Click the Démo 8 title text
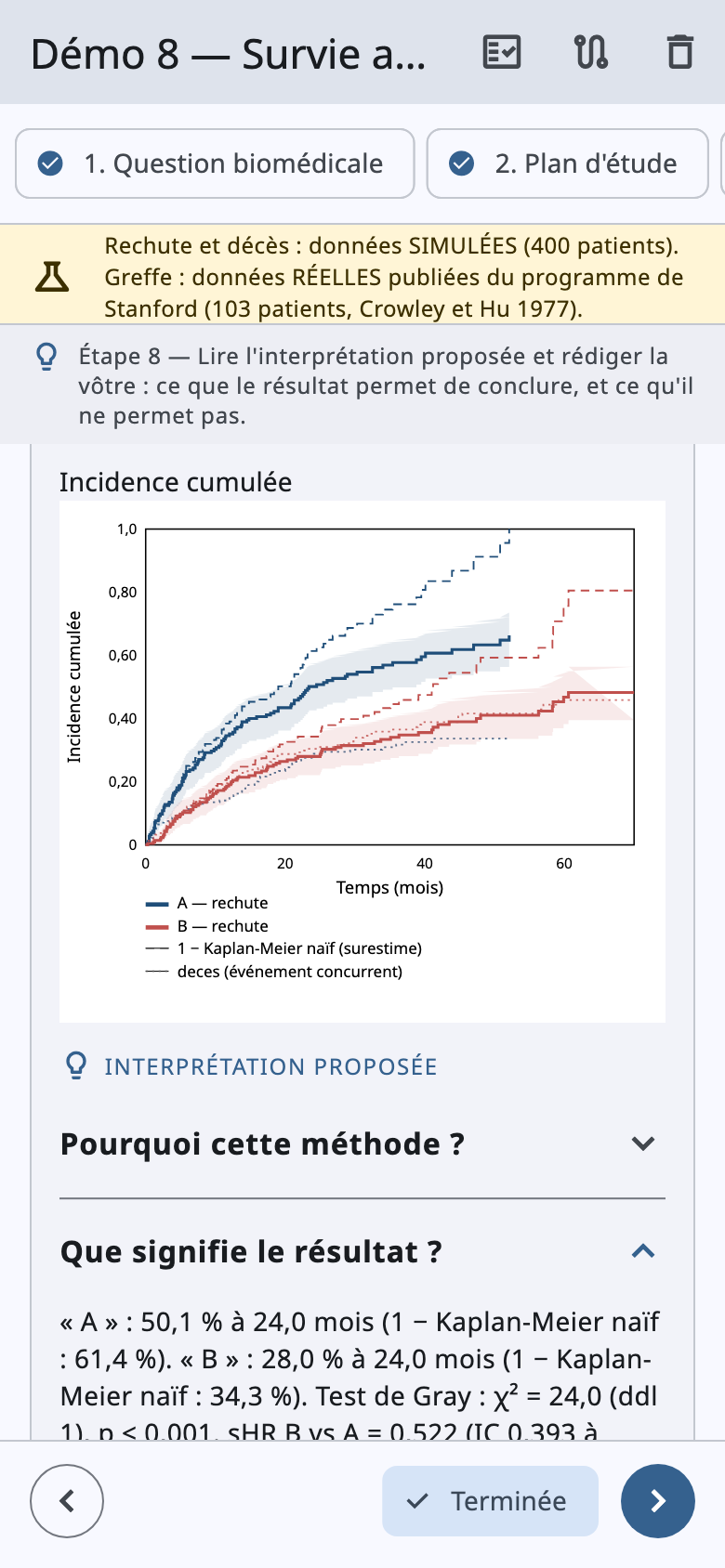The height and width of the screenshot is (1568, 725). point(229,54)
